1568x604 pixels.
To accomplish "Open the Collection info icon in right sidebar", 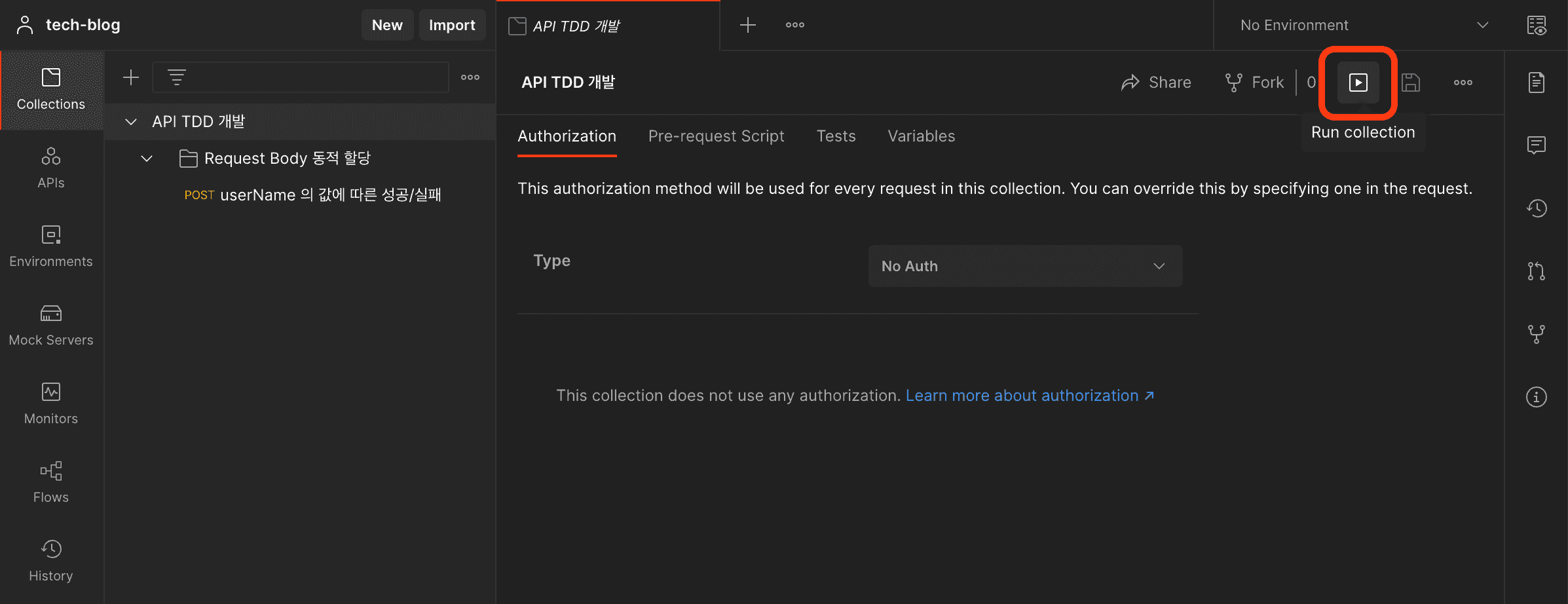I will 1536,397.
